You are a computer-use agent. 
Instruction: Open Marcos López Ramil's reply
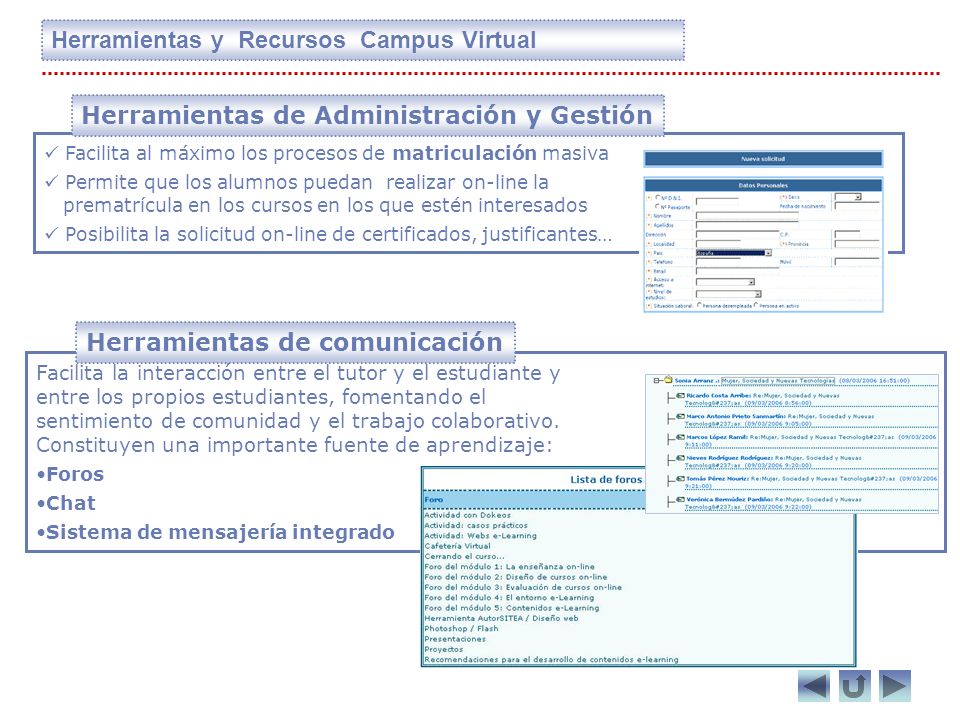pos(811,441)
